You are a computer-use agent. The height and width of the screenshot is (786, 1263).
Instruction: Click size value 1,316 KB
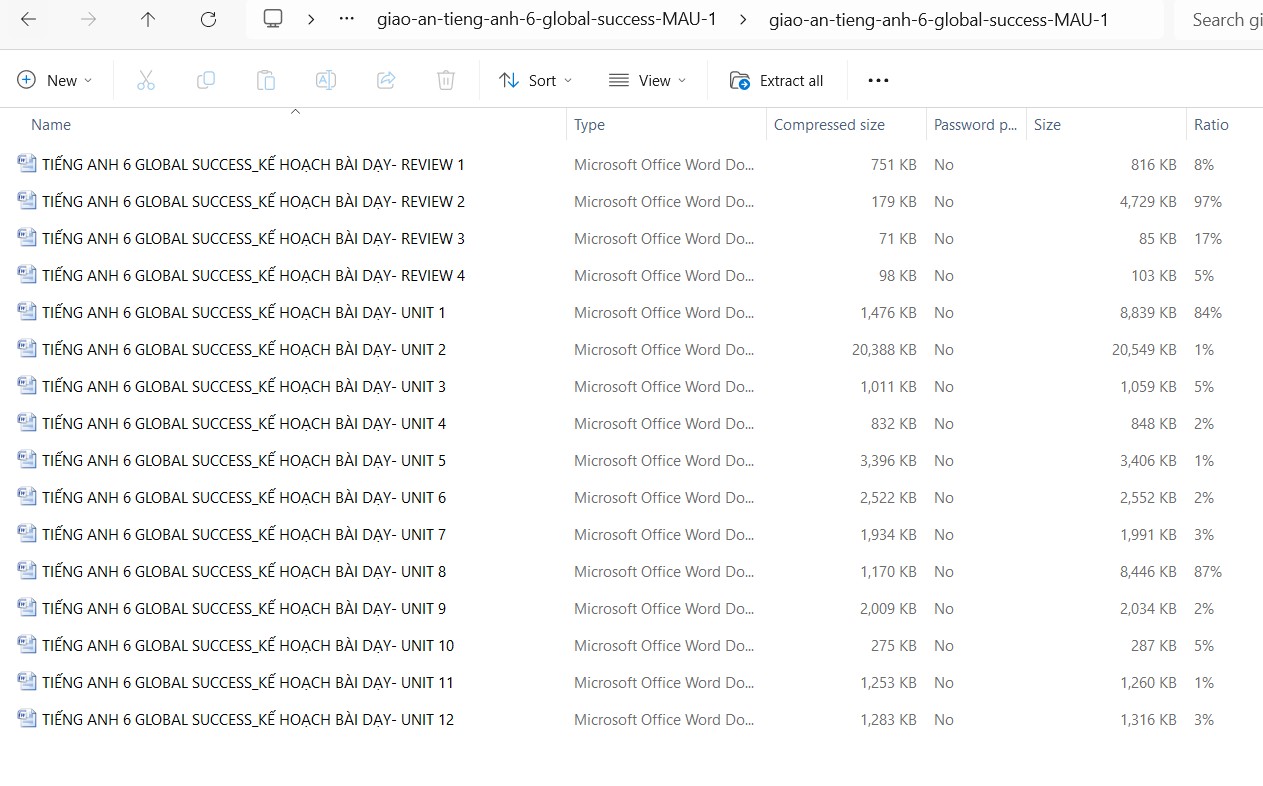pyautogui.click(x=1148, y=719)
